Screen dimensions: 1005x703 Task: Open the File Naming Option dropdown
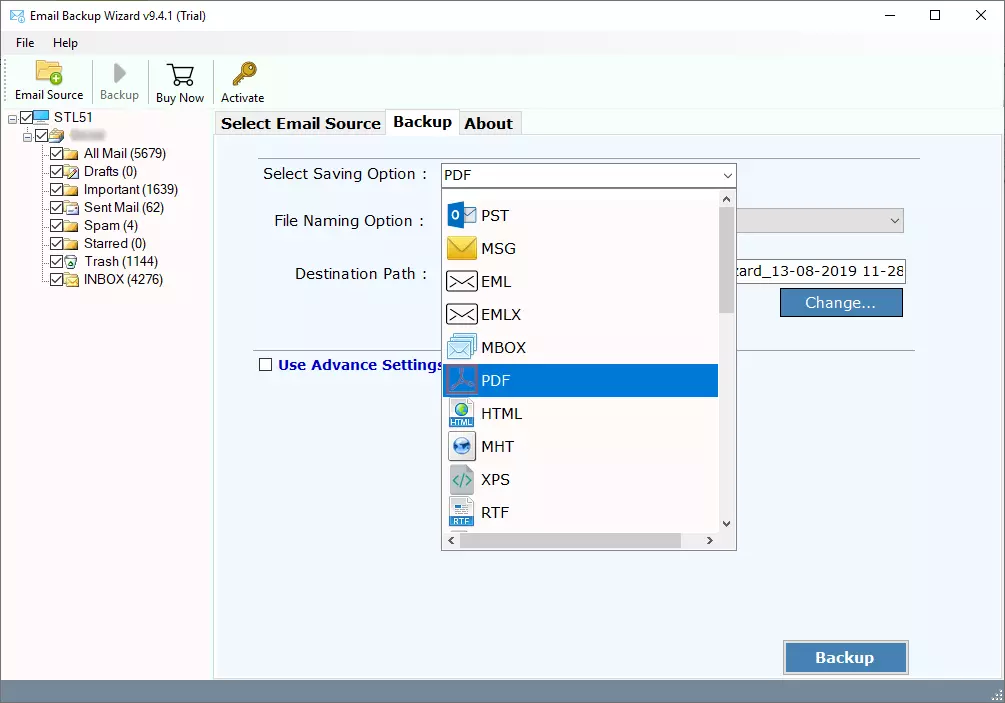coord(893,221)
